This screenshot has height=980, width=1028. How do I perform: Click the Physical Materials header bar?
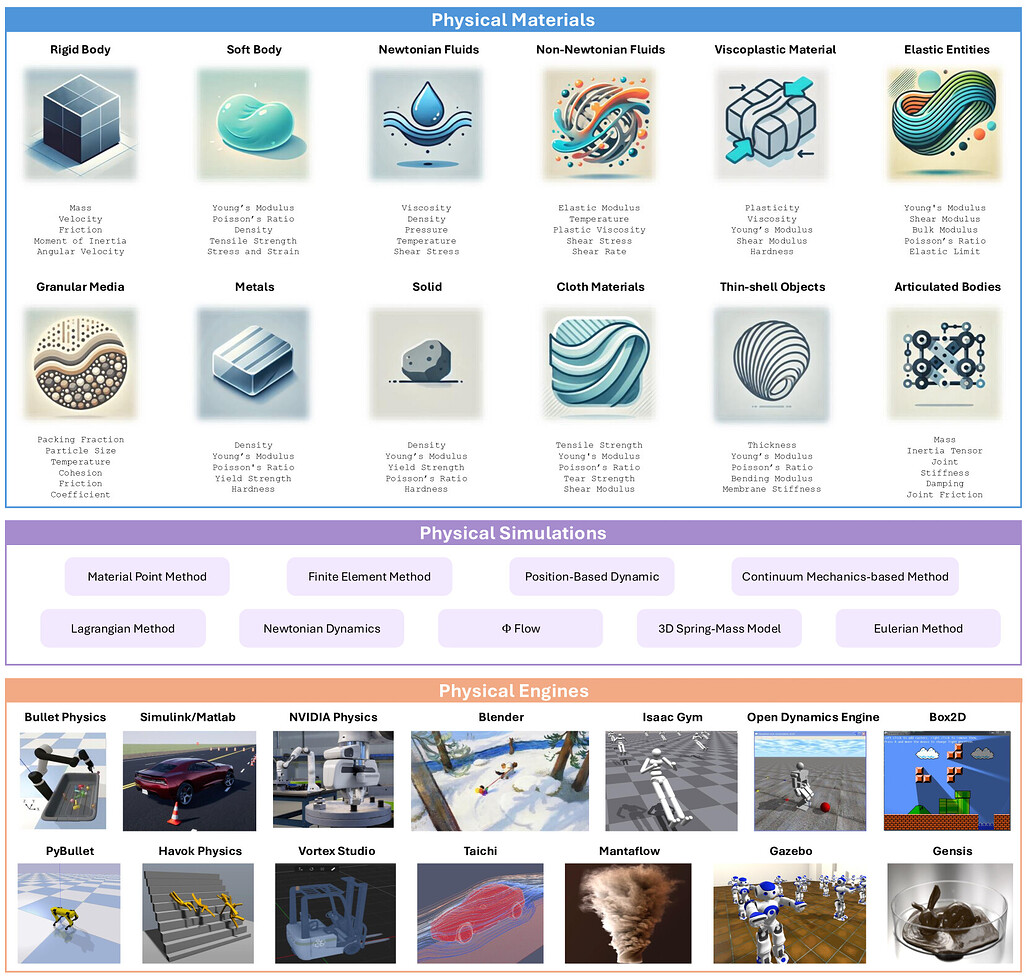(x=513, y=20)
